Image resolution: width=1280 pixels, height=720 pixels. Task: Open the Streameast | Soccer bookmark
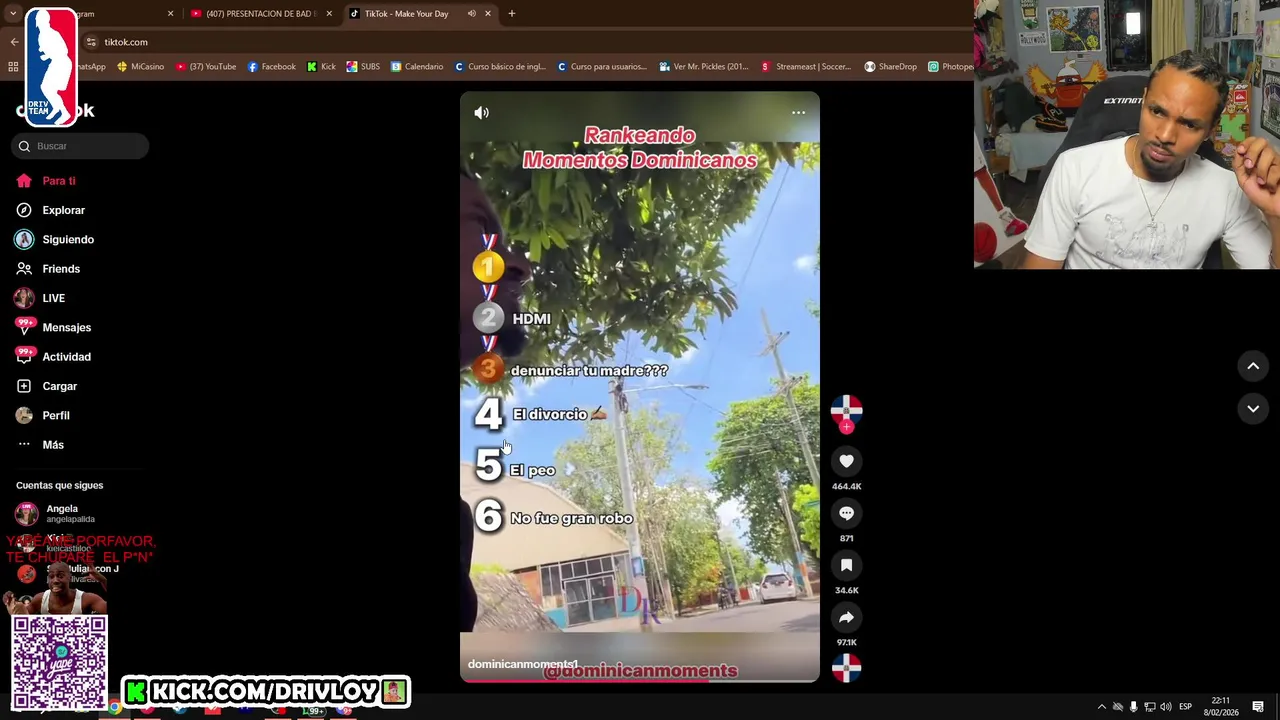806,67
